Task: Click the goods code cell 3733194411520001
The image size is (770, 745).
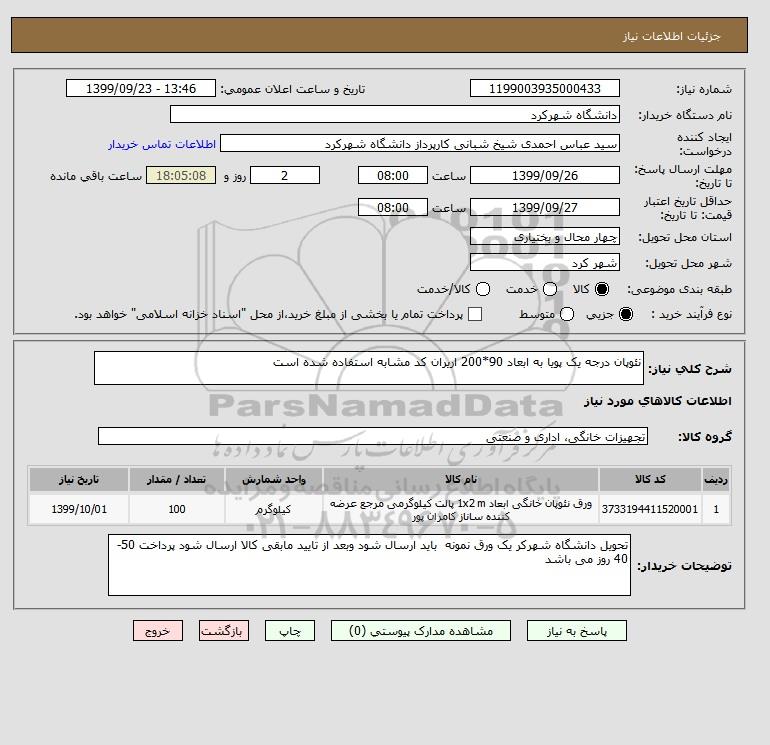Action: [x=650, y=509]
